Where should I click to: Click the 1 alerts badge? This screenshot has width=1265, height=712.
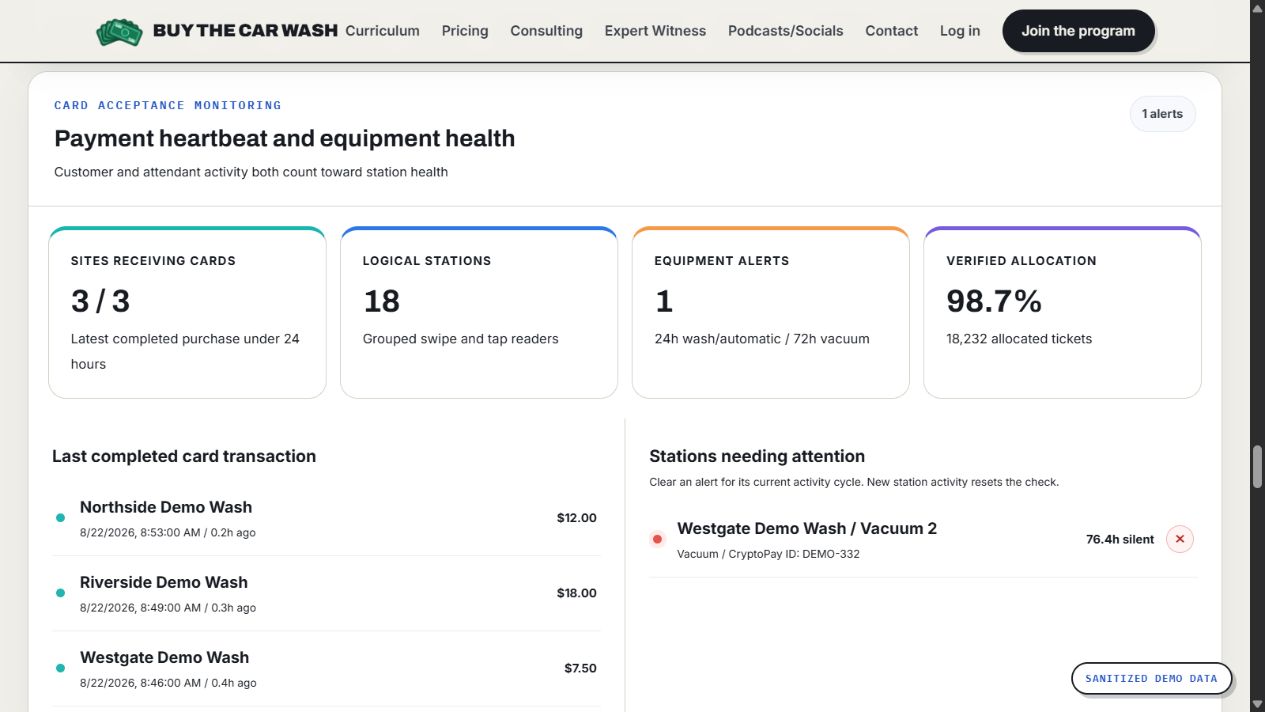(1163, 114)
